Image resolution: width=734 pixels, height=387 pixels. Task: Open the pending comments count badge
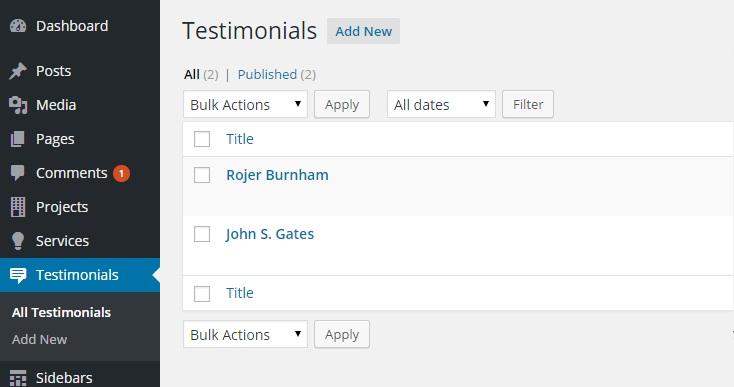[x=121, y=173]
